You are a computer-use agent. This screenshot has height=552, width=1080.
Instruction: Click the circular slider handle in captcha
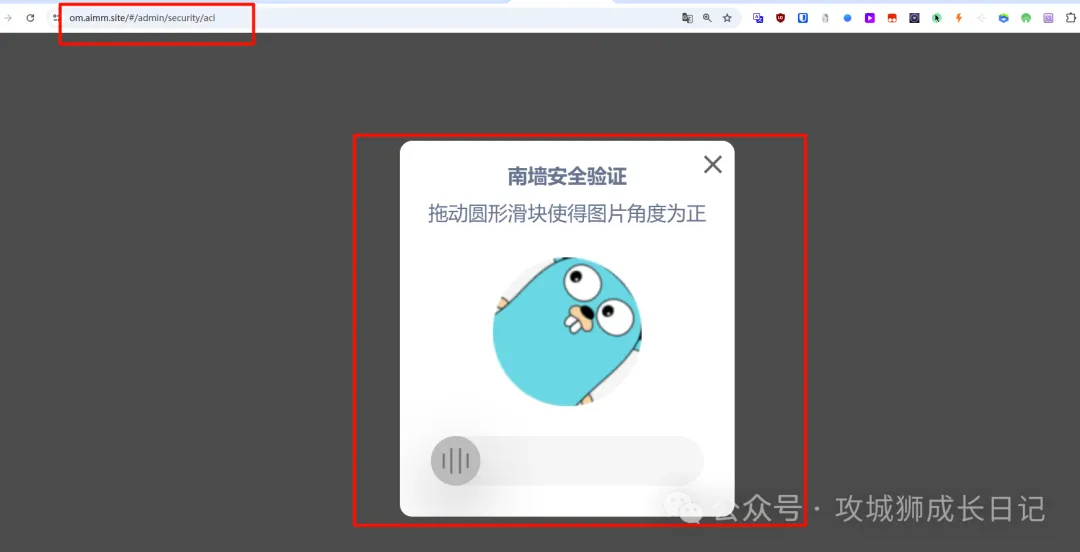point(456,461)
